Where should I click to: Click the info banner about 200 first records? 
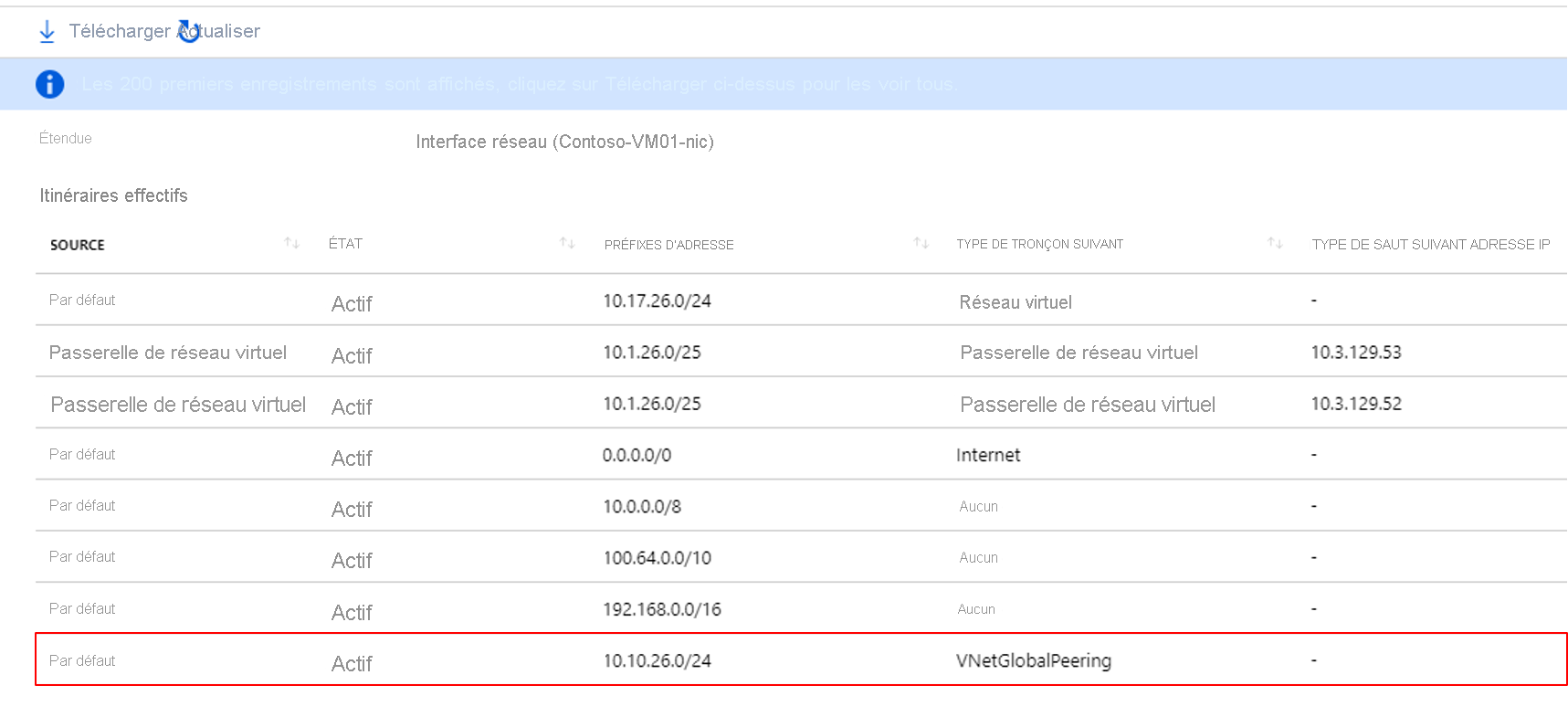click(784, 84)
